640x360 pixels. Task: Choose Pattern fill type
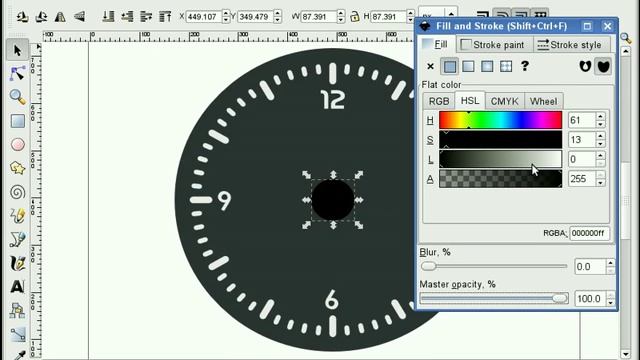pyautogui.click(x=506, y=66)
